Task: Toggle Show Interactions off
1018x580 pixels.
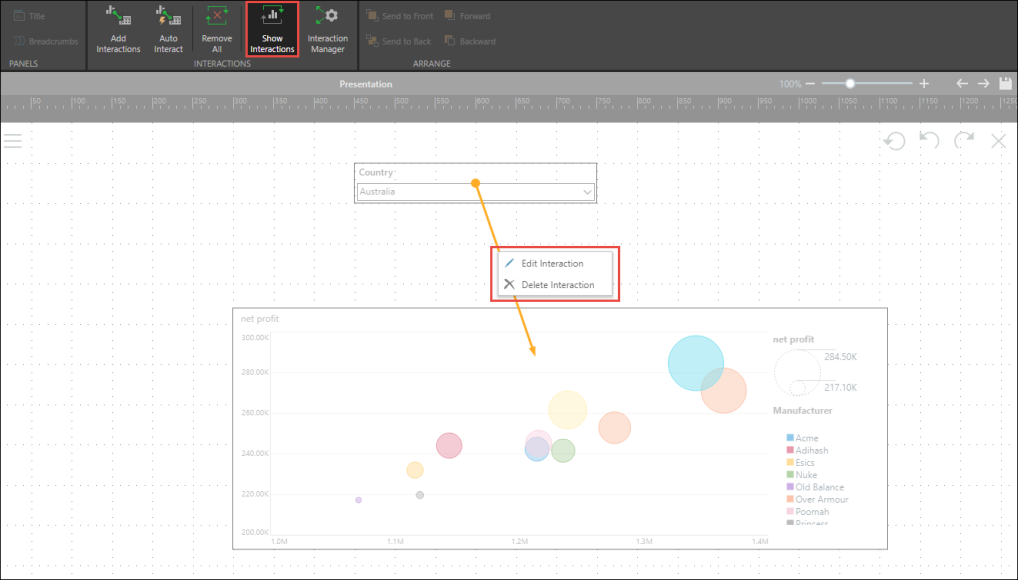Action: (272, 28)
